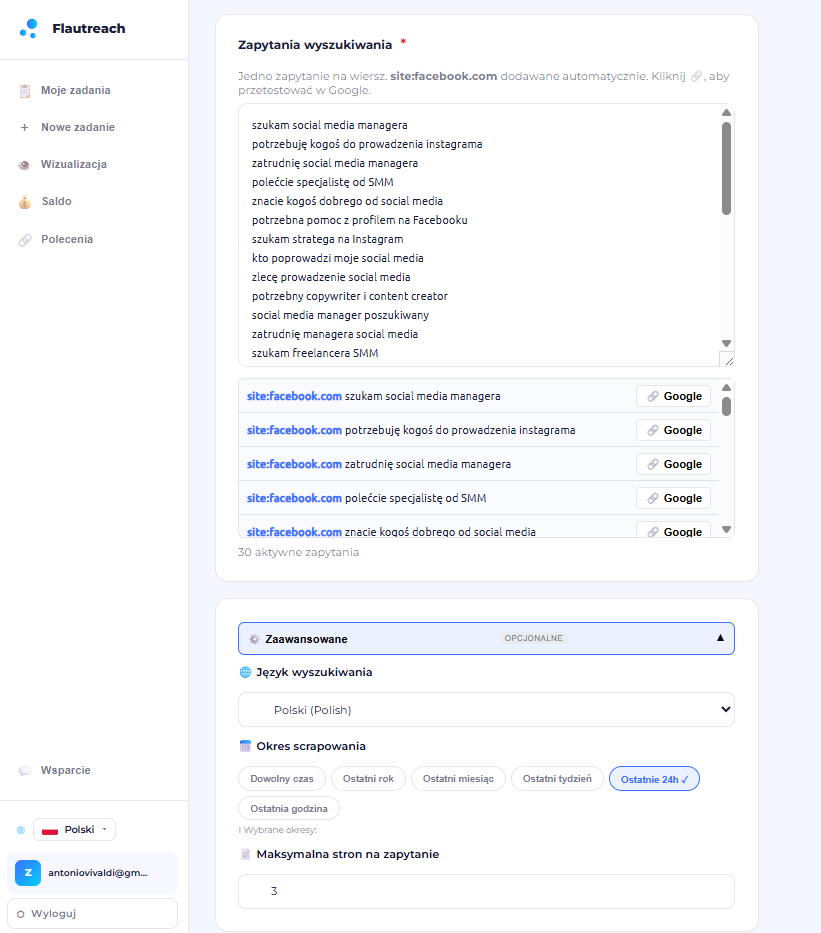The image size is (821, 933).
Task: Click the query preview list scrollbar thumb
Action: click(726, 406)
